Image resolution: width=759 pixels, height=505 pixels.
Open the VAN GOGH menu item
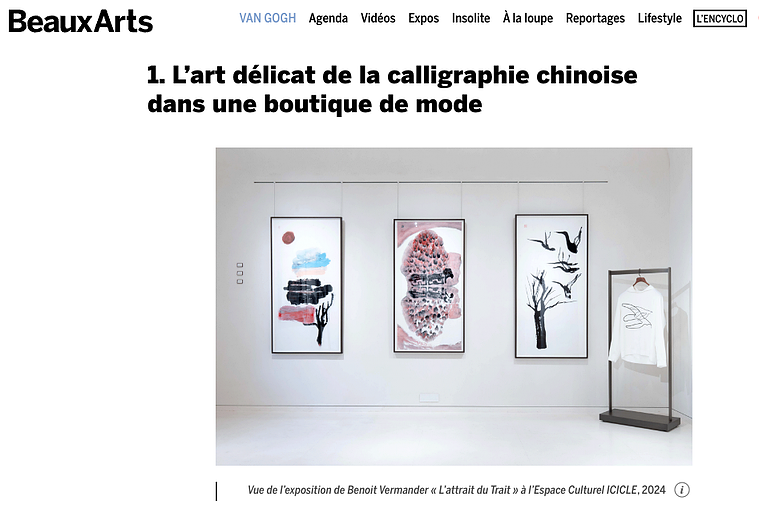point(268,18)
